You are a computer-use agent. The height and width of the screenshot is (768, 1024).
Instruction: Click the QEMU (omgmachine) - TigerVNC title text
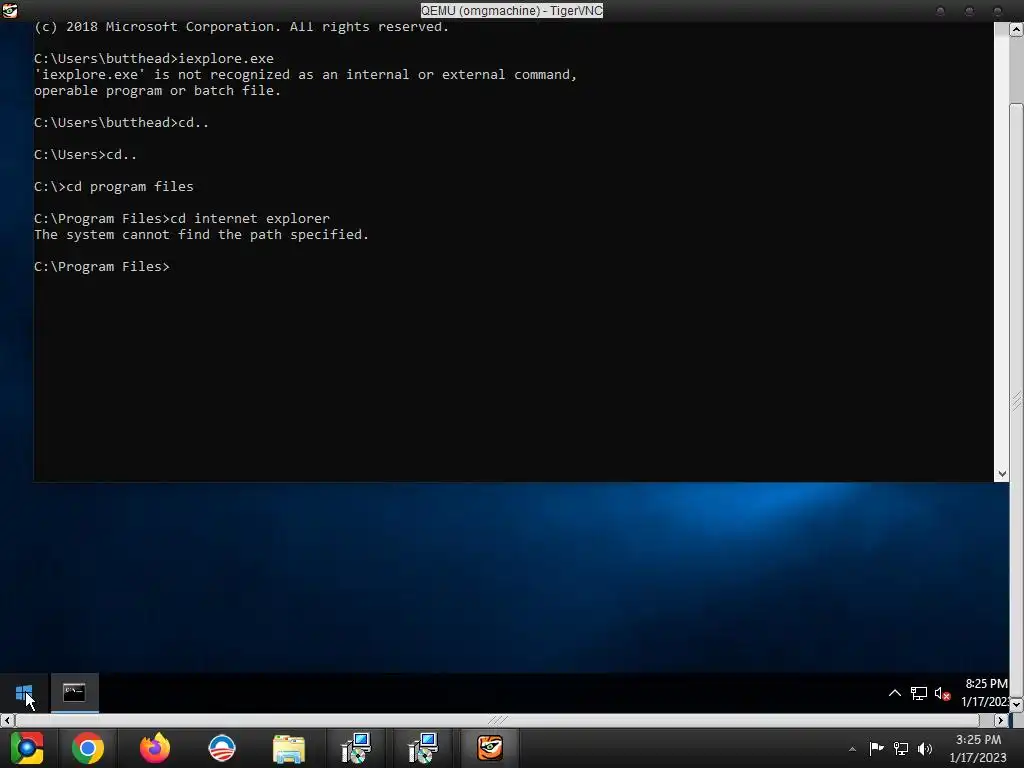click(512, 10)
